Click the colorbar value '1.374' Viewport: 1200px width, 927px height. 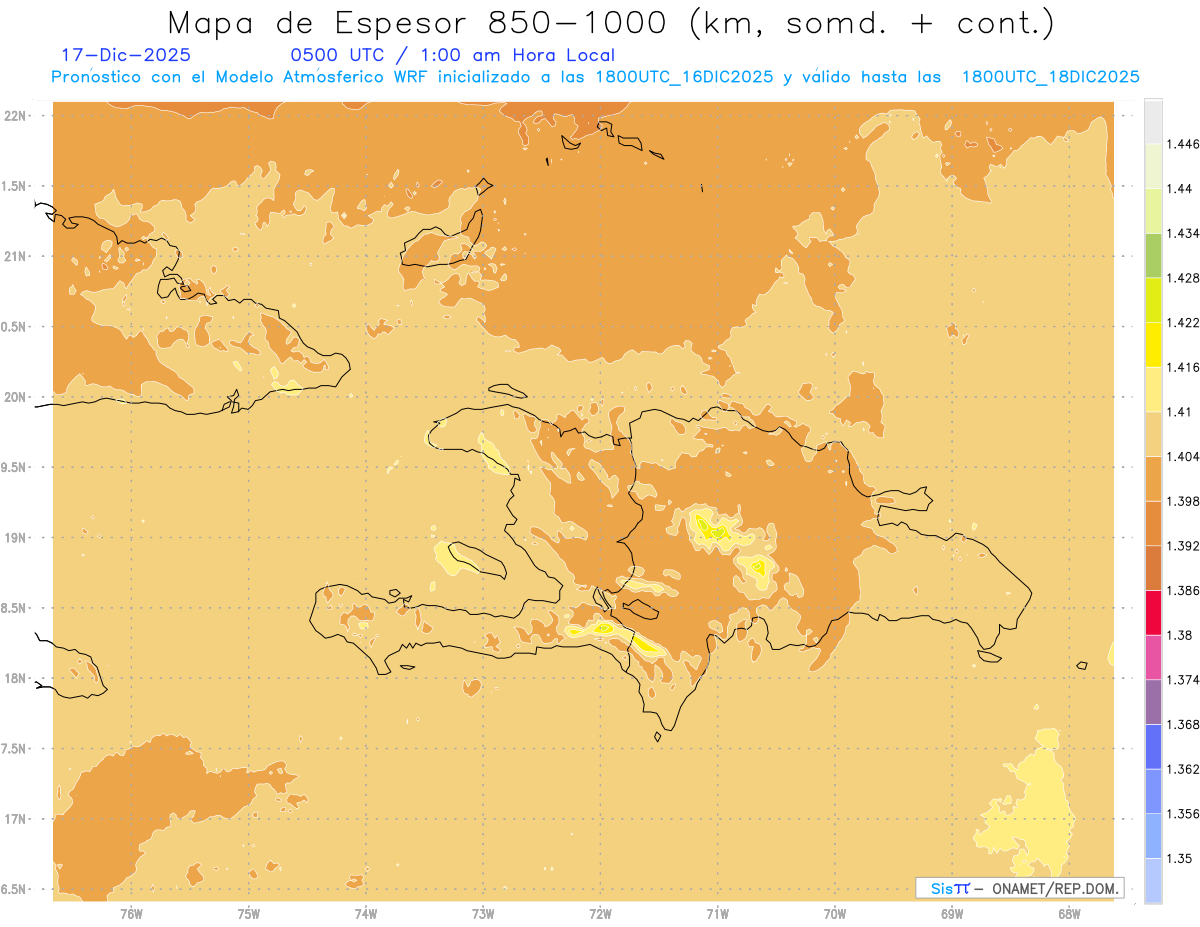click(1184, 680)
